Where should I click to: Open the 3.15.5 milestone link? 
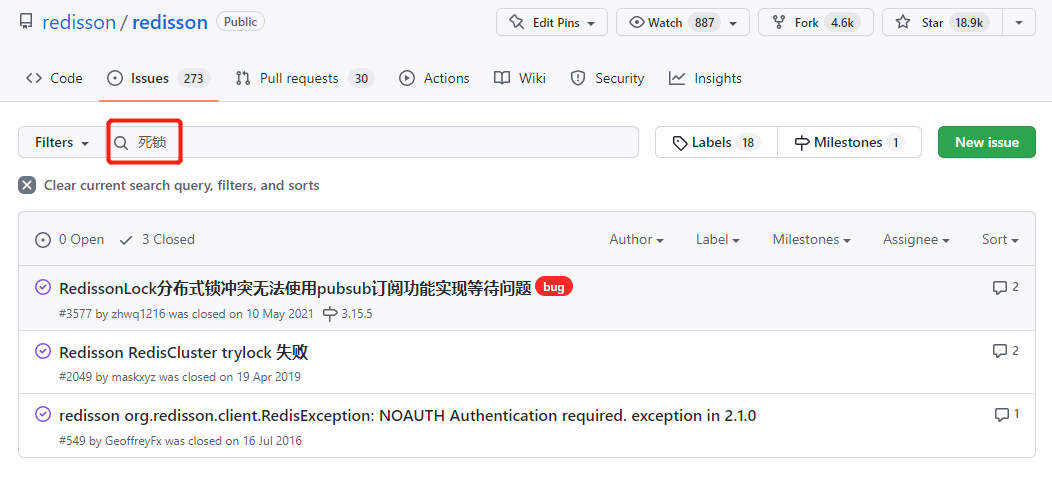[348, 313]
